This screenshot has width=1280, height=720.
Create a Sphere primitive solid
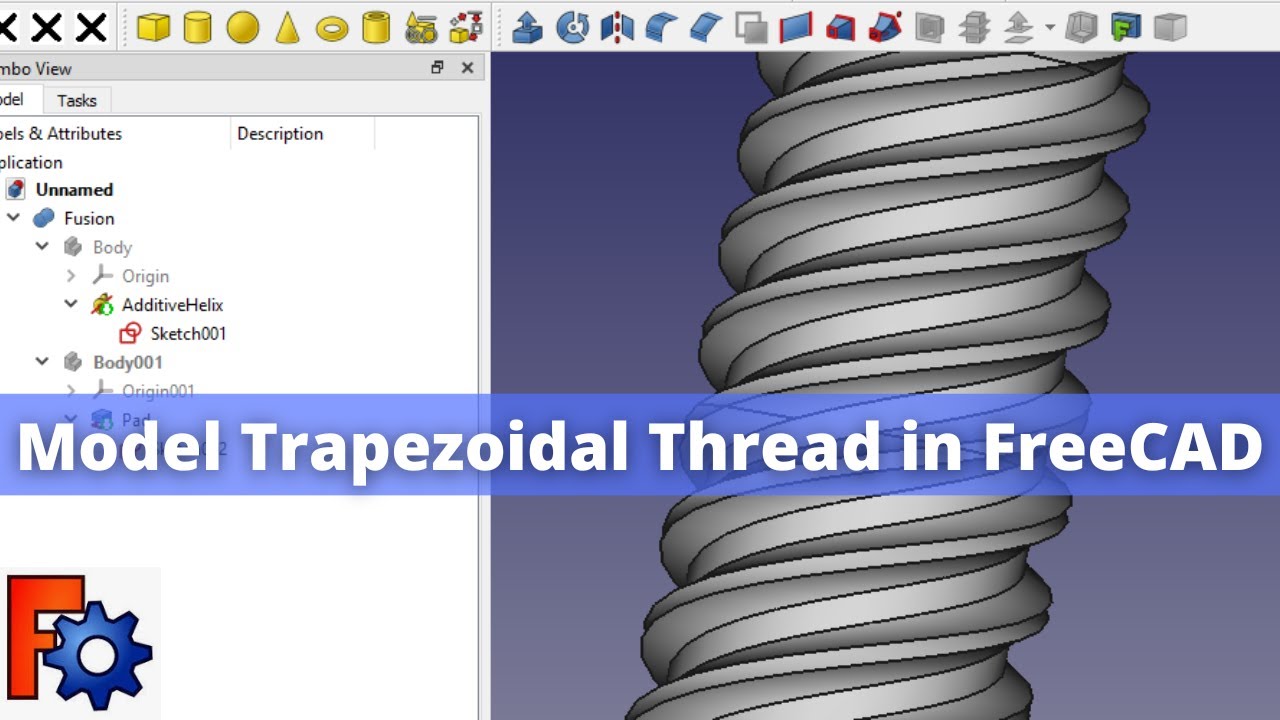[x=243, y=27]
